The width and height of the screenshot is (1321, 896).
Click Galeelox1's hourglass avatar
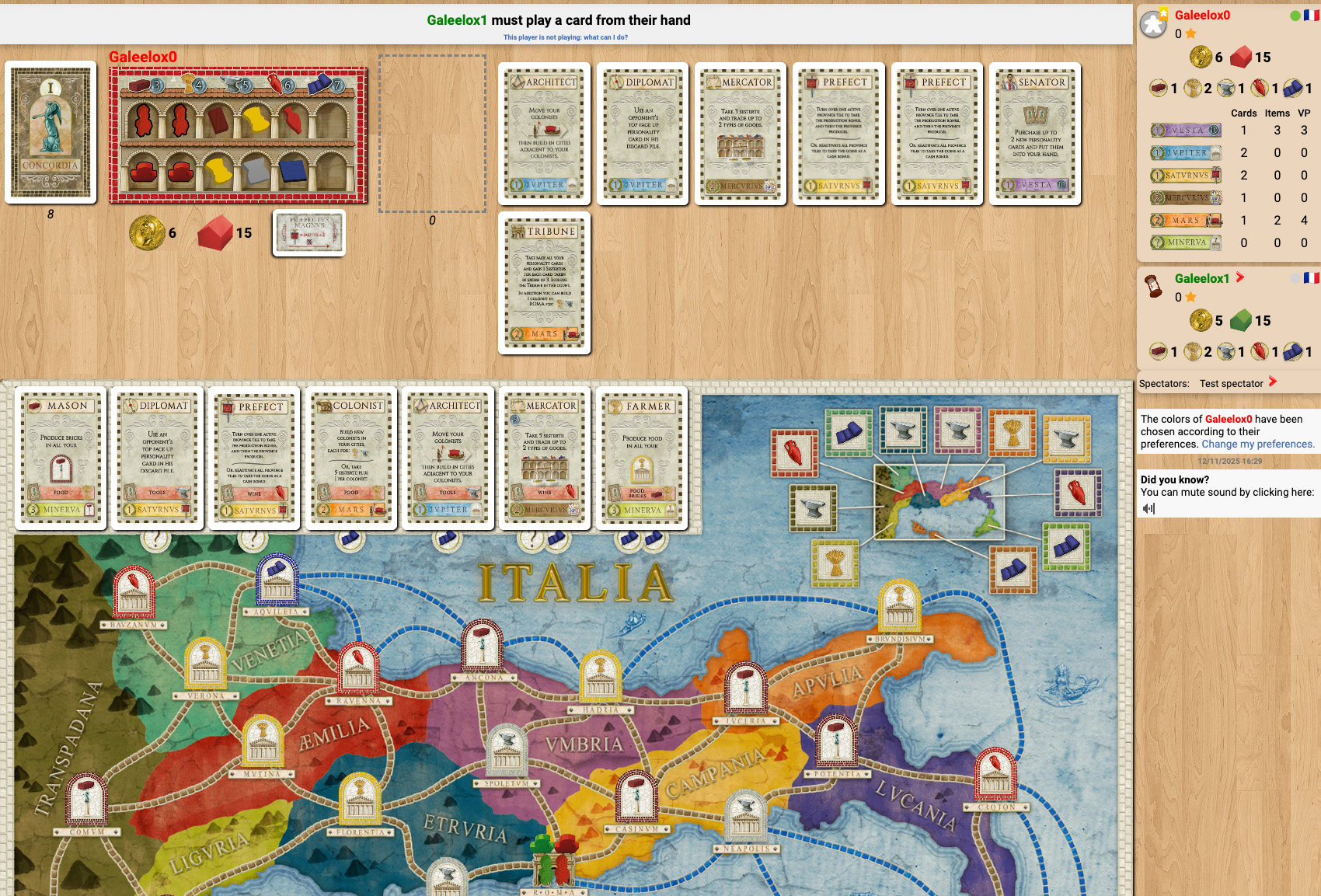[x=1154, y=286]
